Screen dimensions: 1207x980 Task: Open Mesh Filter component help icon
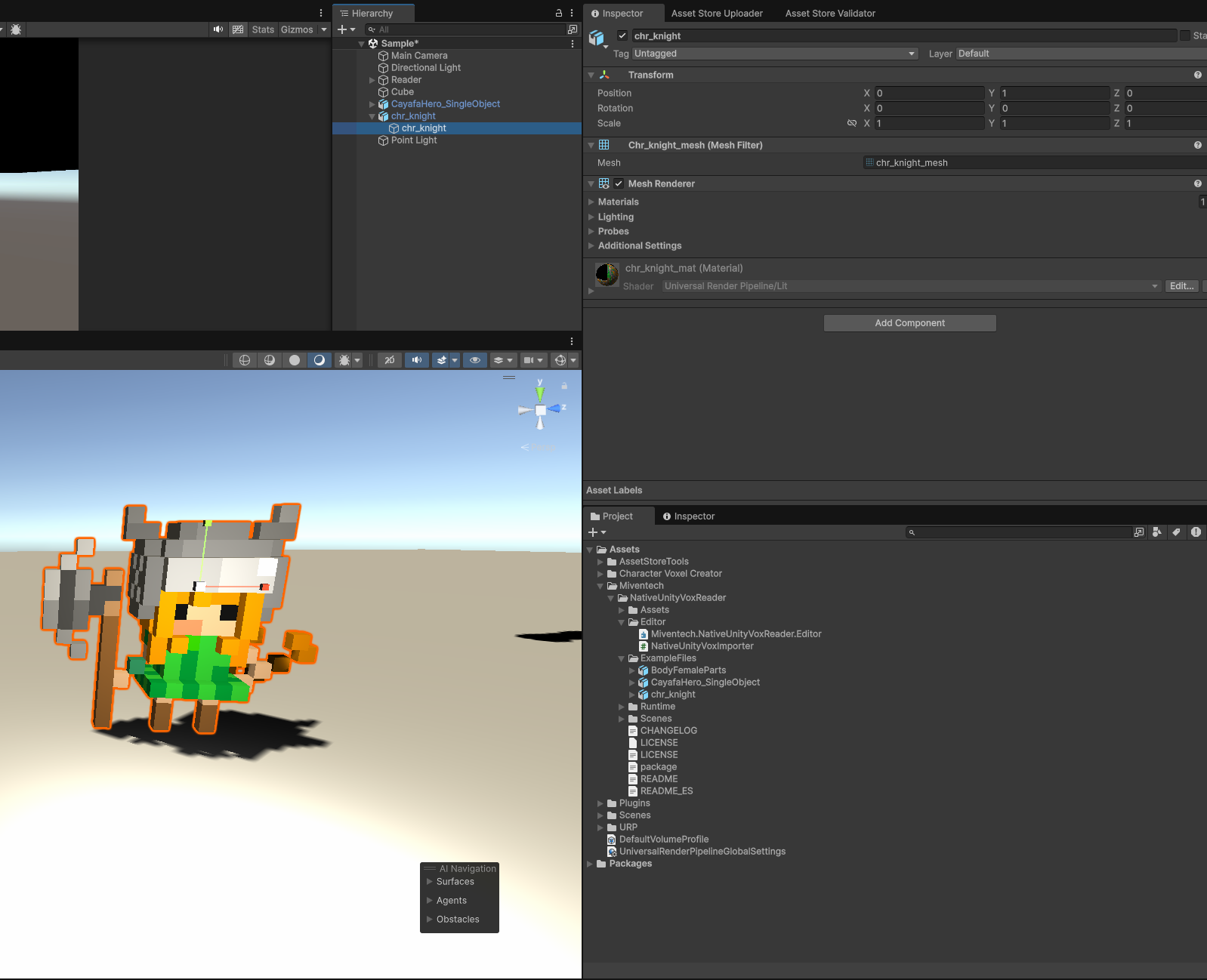click(x=1198, y=145)
